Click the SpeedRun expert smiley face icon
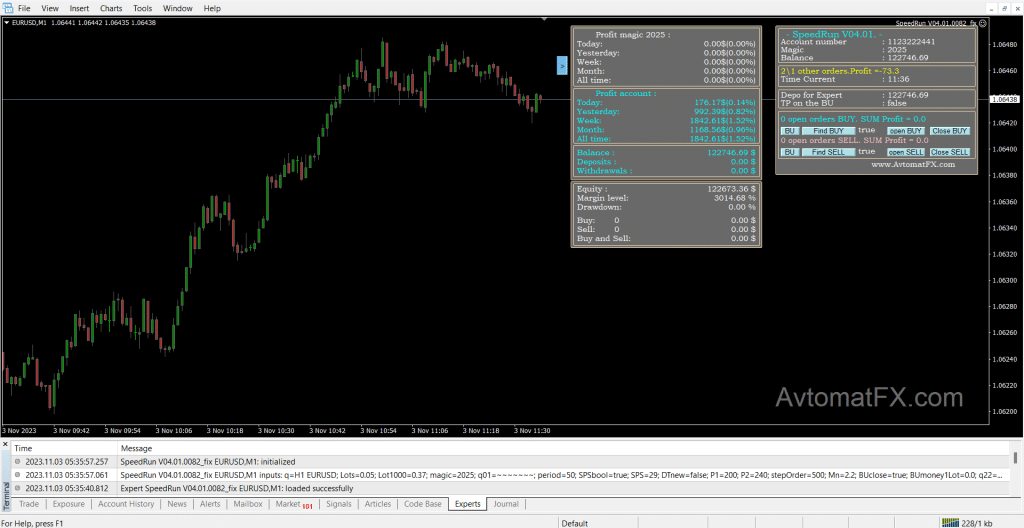The image size is (1024, 528). pos(983,22)
